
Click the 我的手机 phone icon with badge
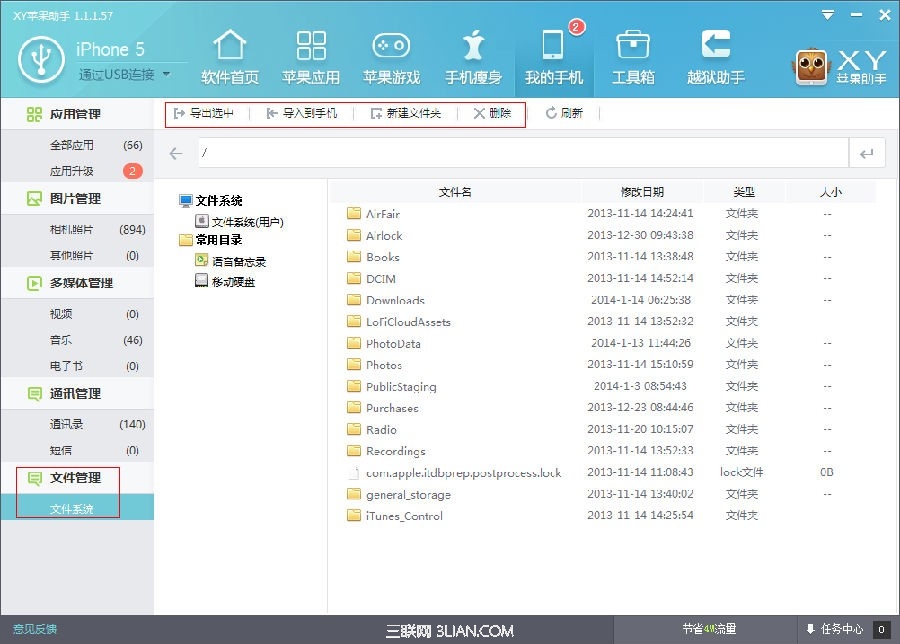553,55
